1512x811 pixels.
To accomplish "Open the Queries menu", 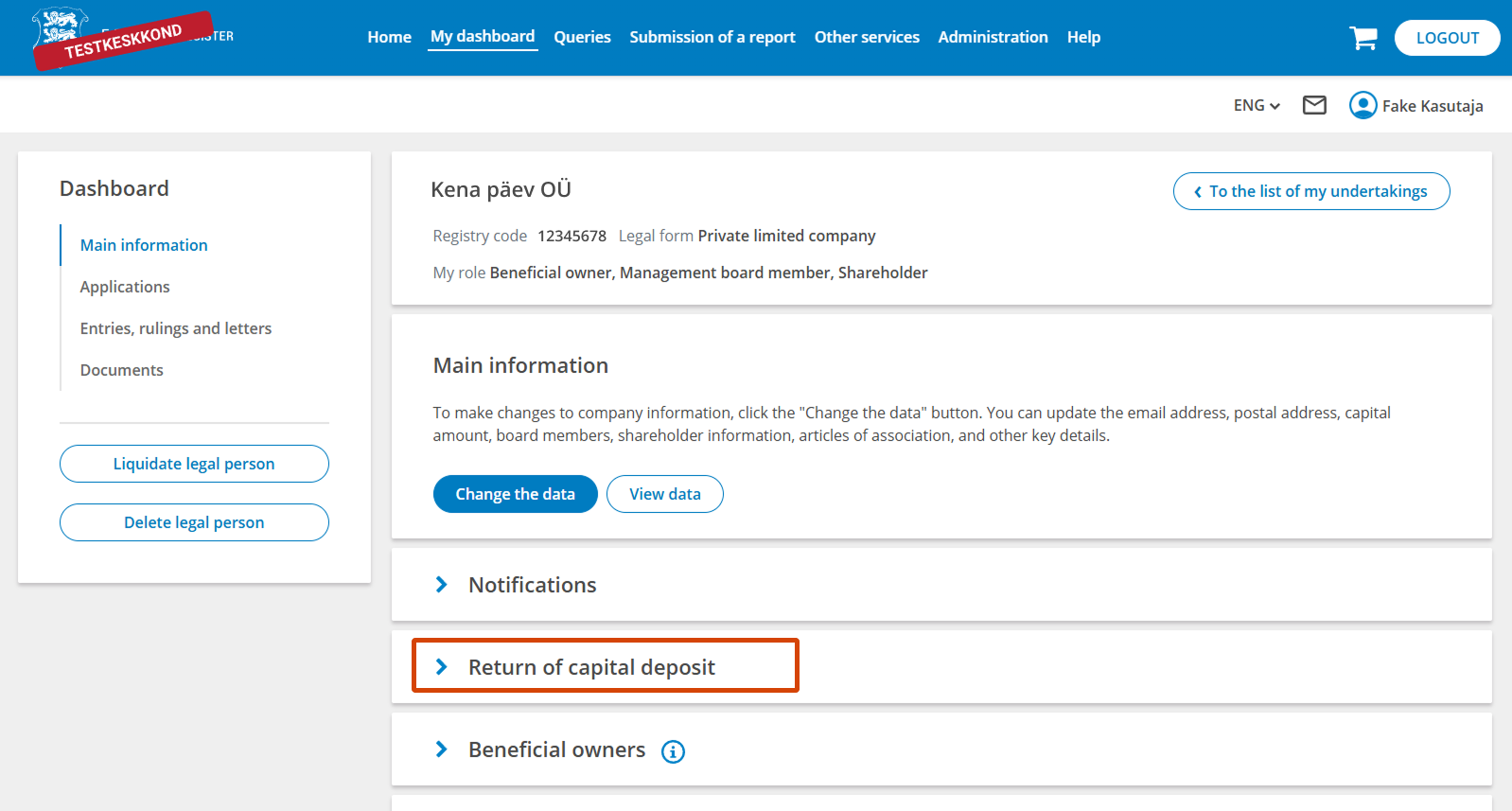I will click(582, 37).
